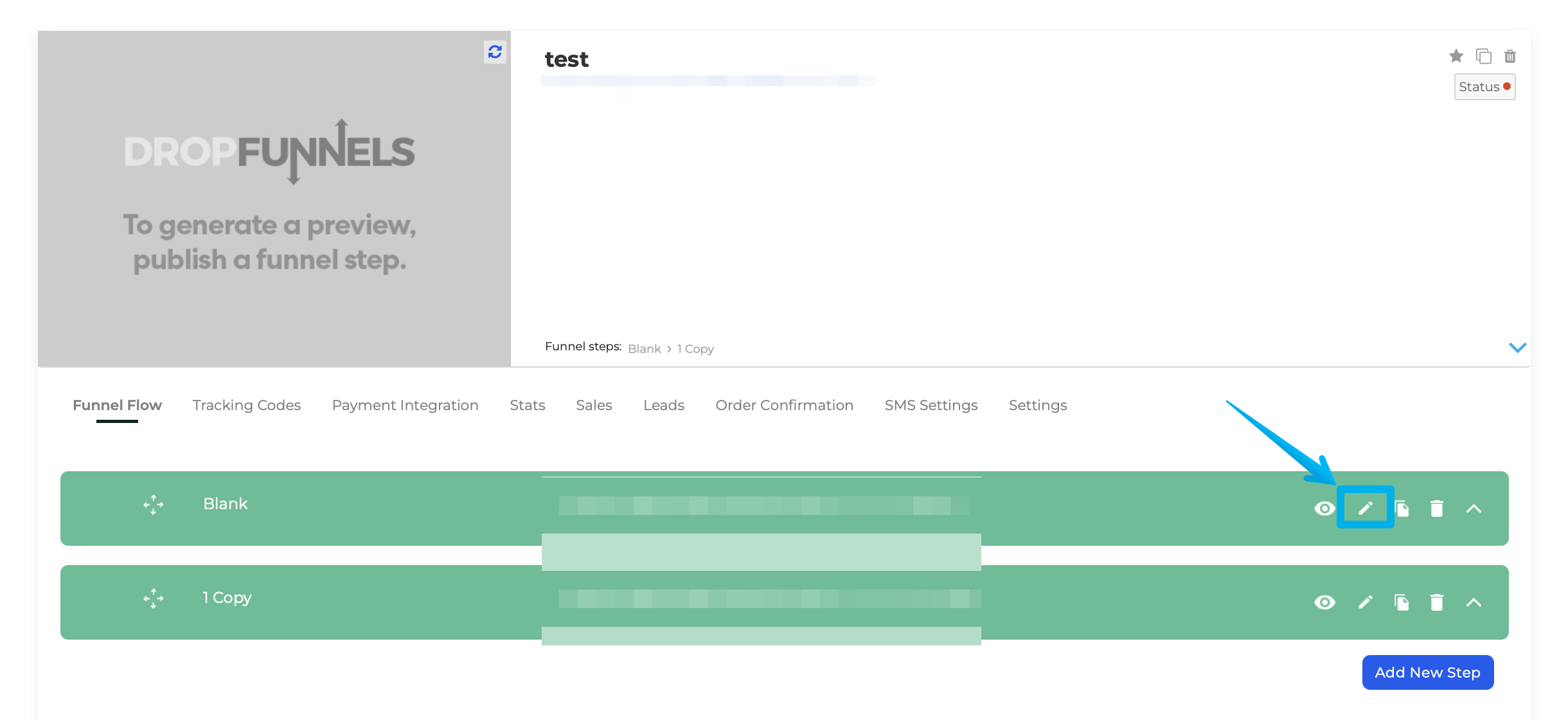Open the Leads tab

(x=664, y=405)
